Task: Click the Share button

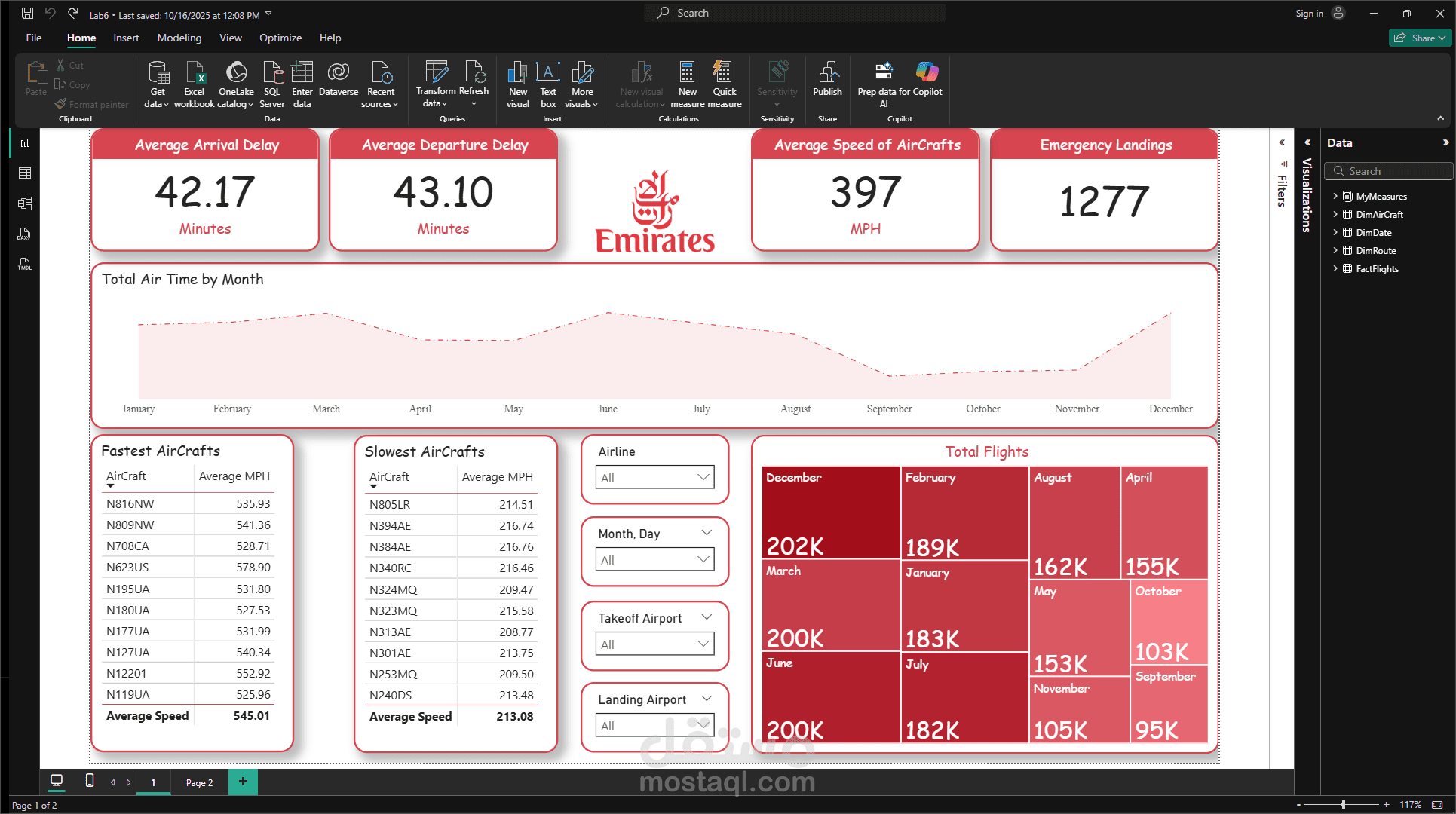Action: click(x=1420, y=38)
